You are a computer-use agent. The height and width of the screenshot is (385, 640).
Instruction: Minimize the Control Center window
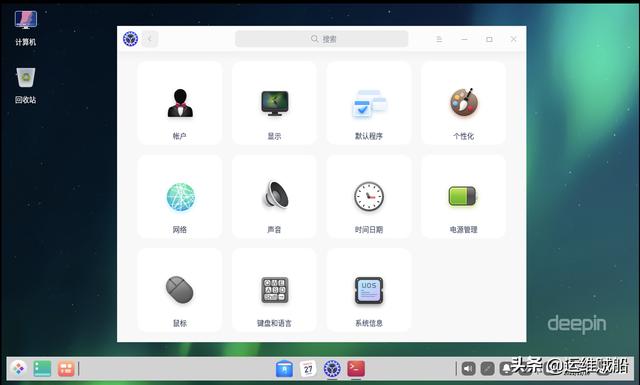pyautogui.click(x=464, y=39)
